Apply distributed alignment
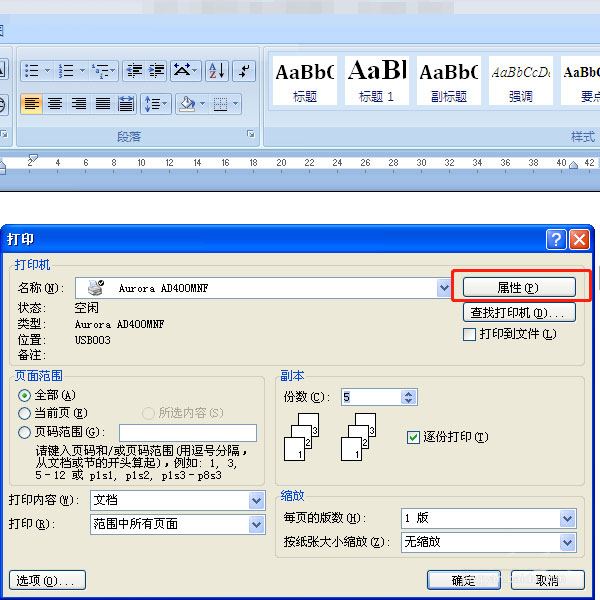 tap(126, 104)
